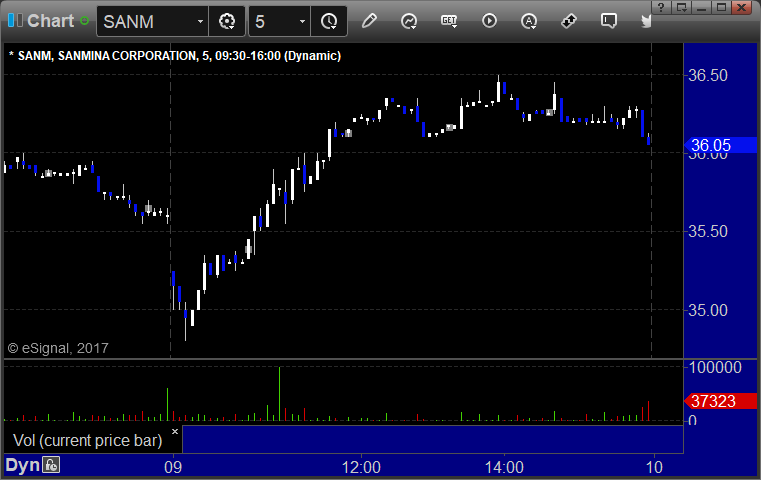Click the 37323 volume value marker
This screenshot has height=480, width=761.
click(x=720, y=401)
